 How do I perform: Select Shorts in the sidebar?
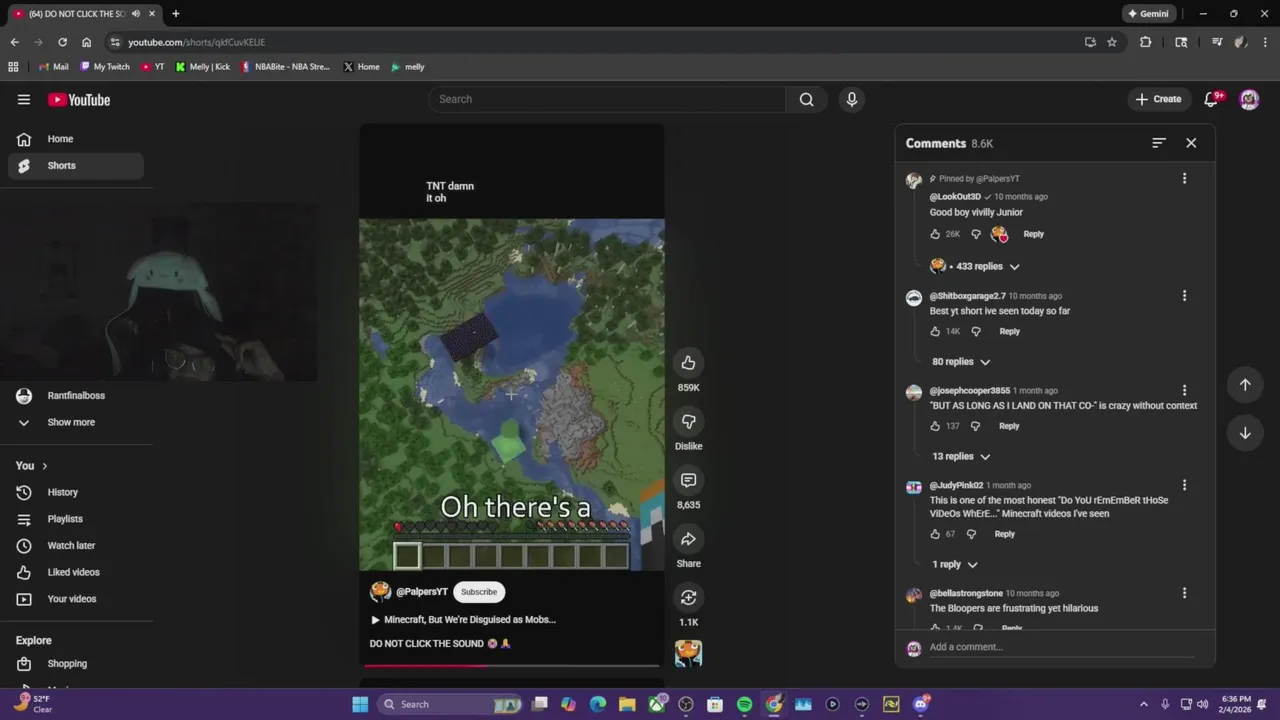tap(76, 166)
